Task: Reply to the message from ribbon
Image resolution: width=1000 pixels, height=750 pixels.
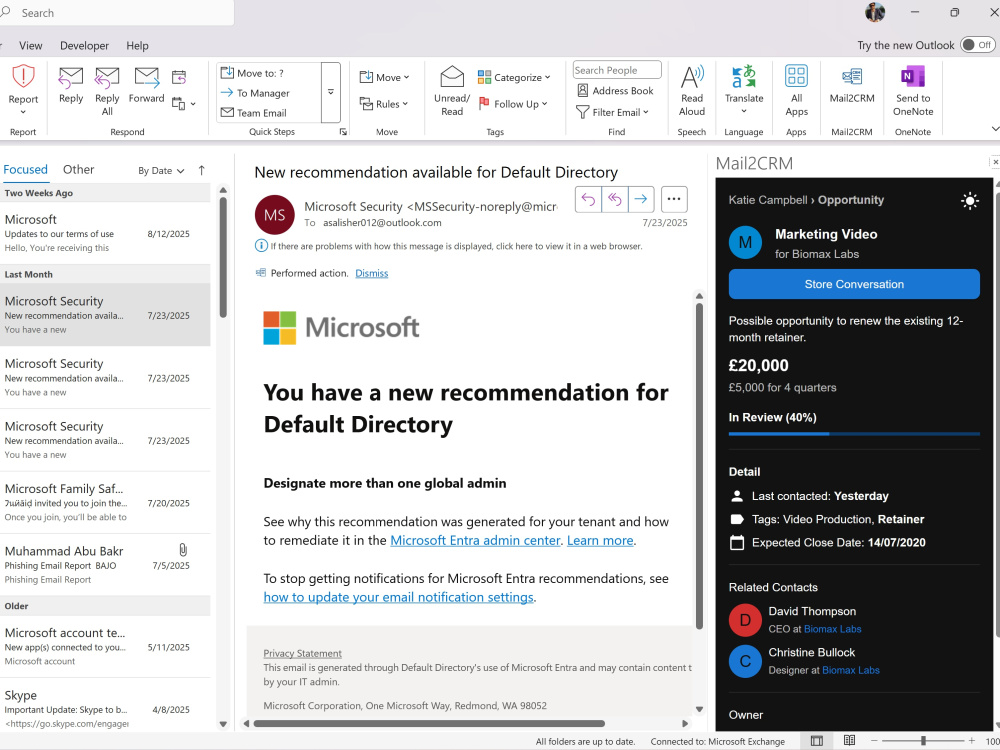Action: [x=71, y=85]
